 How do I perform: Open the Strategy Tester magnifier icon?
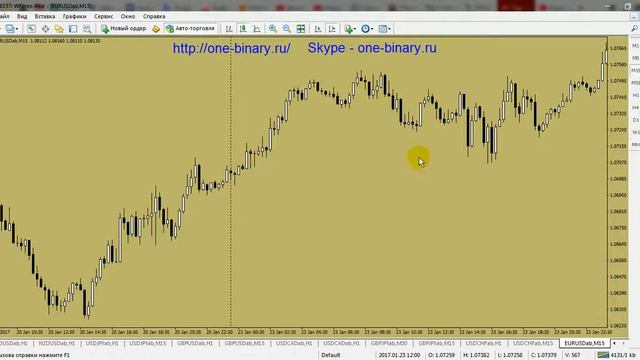click(87, 29)
